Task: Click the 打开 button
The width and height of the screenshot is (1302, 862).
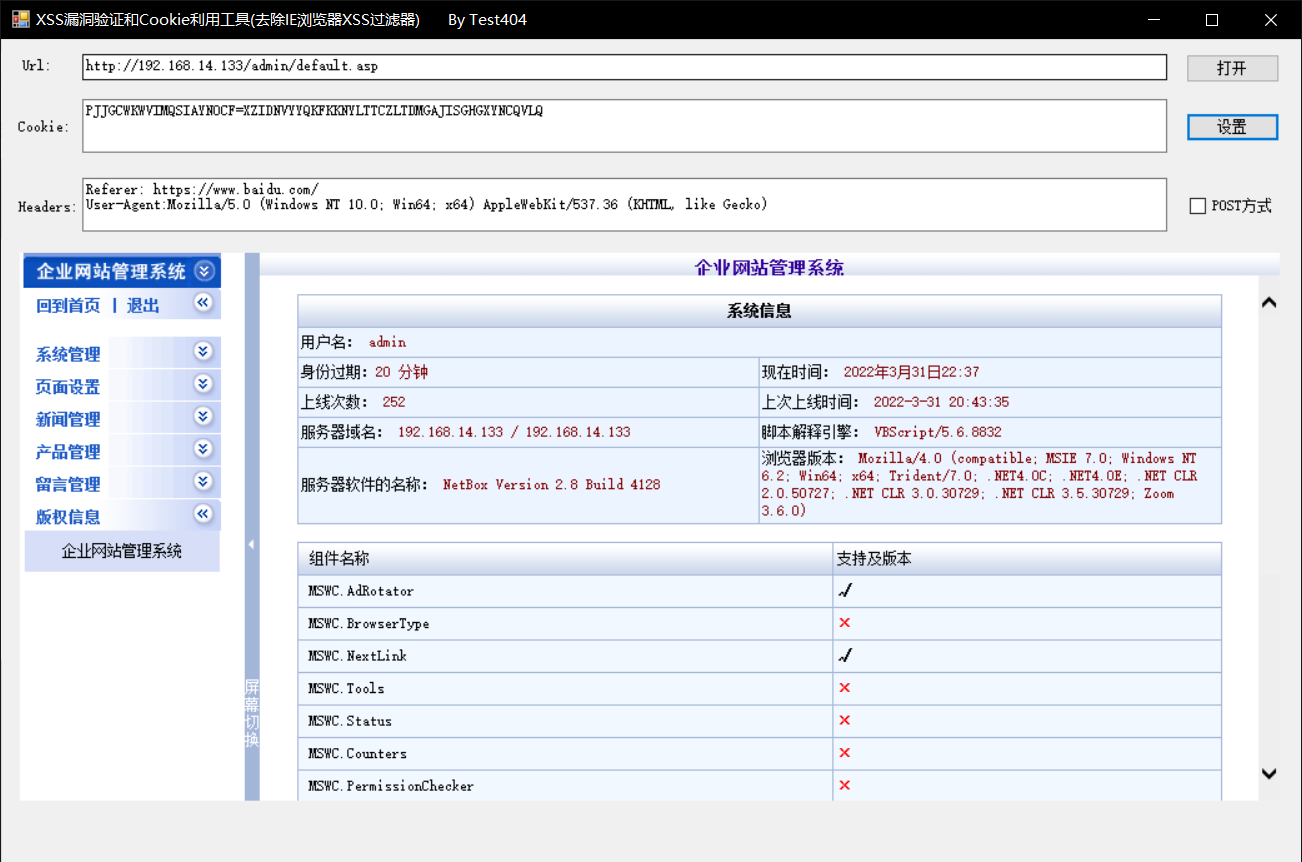Action: coord(1232,68)
